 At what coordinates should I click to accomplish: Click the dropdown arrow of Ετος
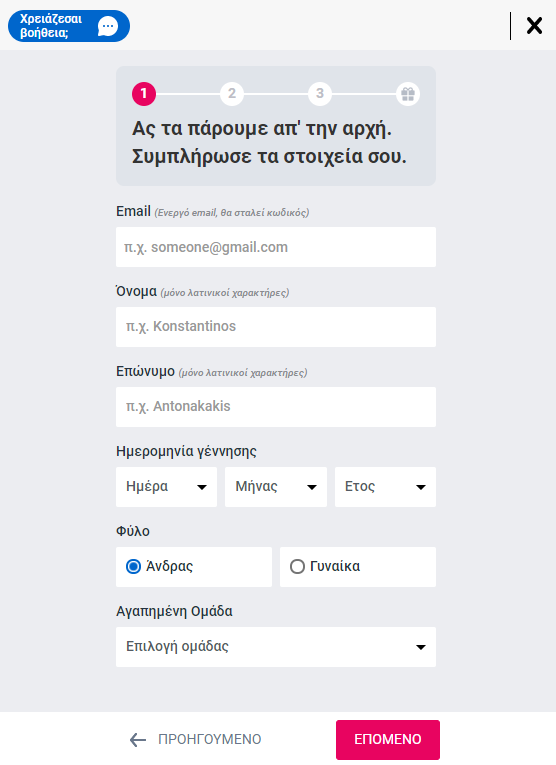click(420, 487)
